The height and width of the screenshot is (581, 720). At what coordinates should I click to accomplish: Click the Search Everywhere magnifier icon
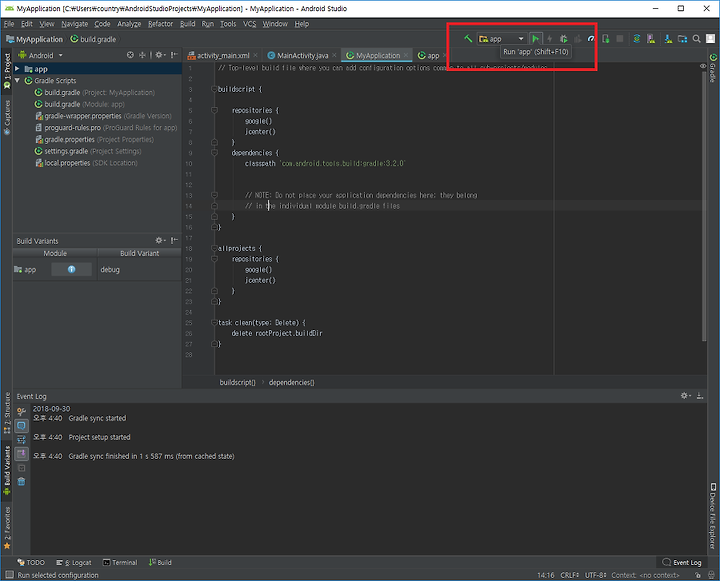point(697,39)
